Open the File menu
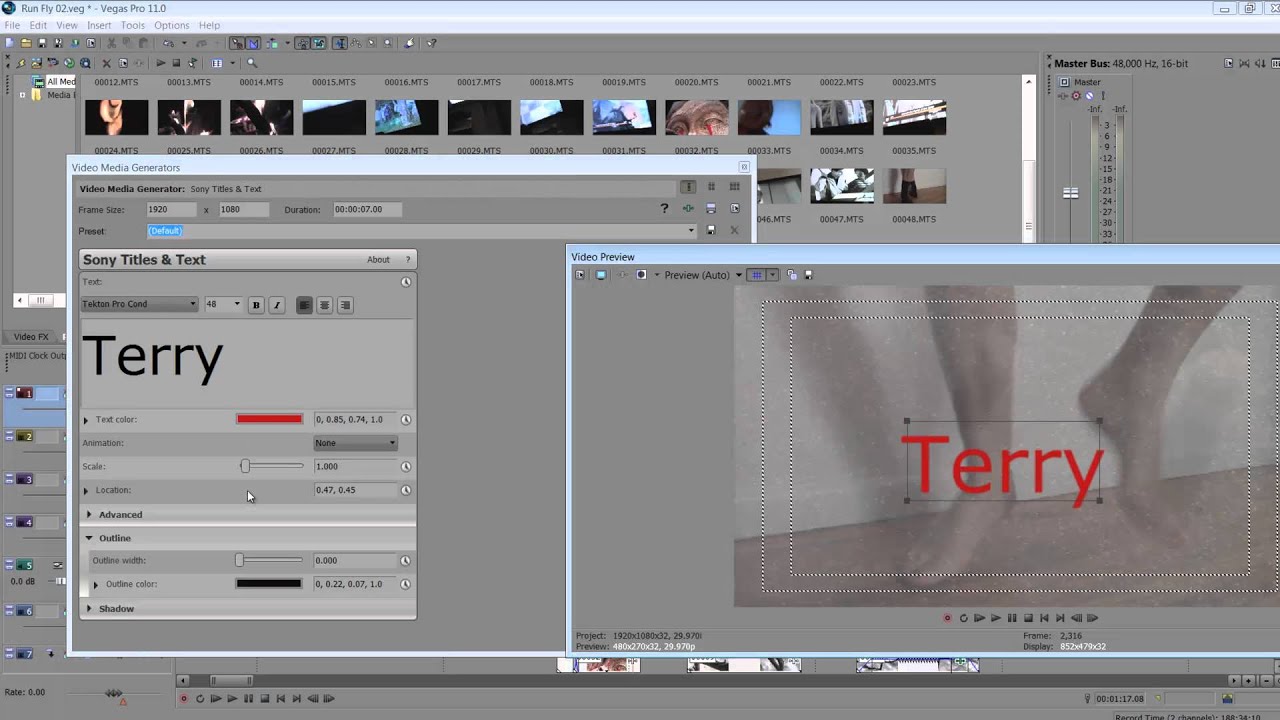The height and width of the screenshot is (720, 1280). click(x=12, y=25)
